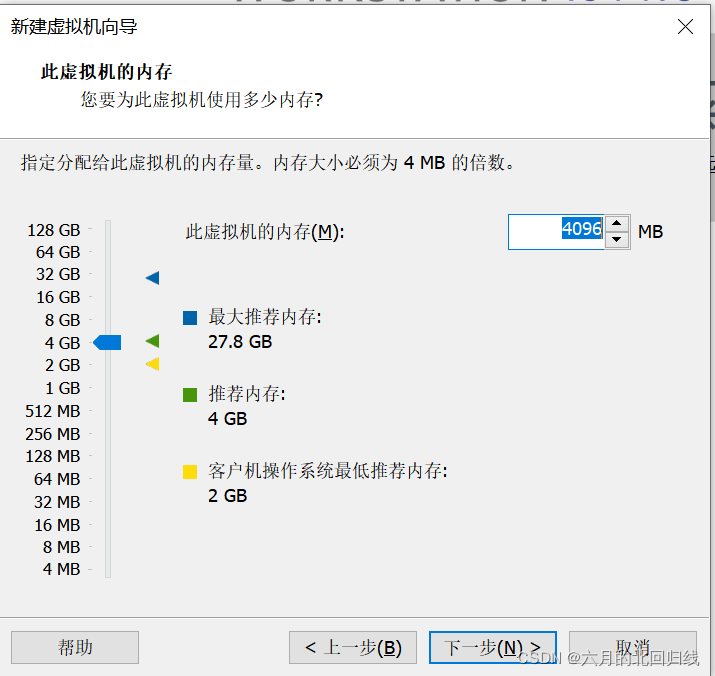Click the 客户机操作系统最低推荐内存: label
Viewport: 715px width, 676px height.
click(328, 471)
